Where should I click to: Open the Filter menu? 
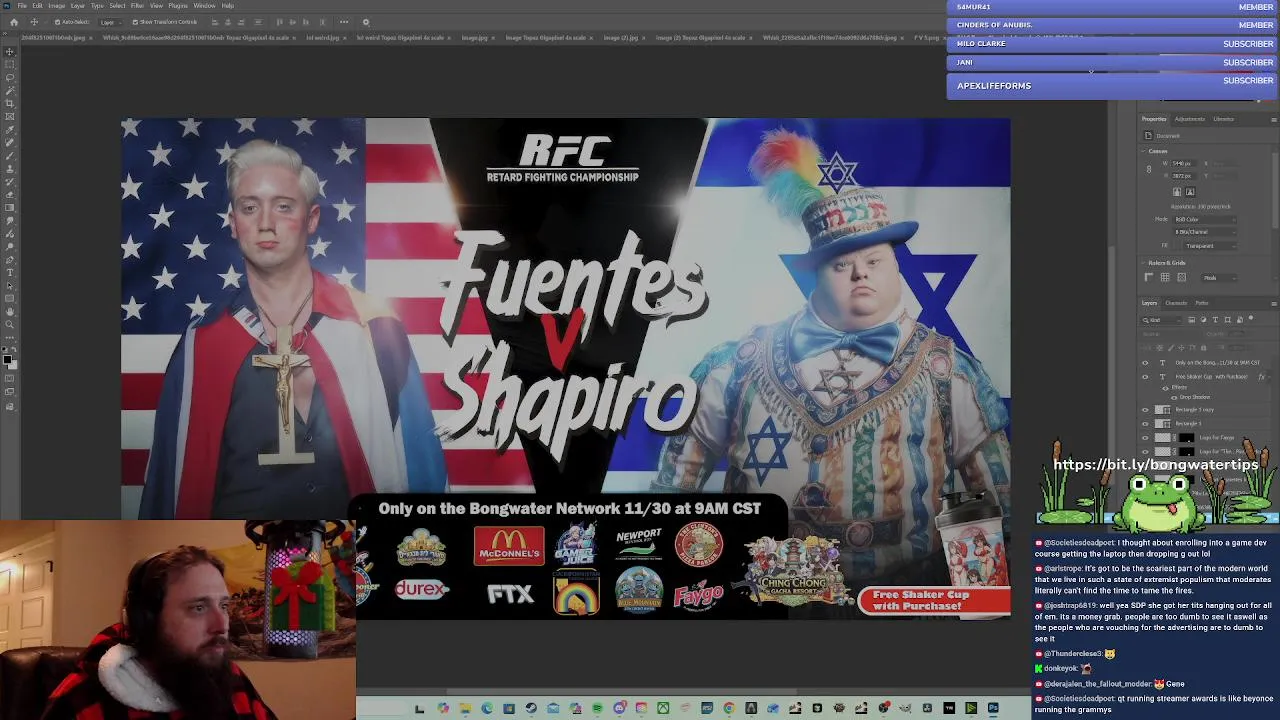pos(137,6)
